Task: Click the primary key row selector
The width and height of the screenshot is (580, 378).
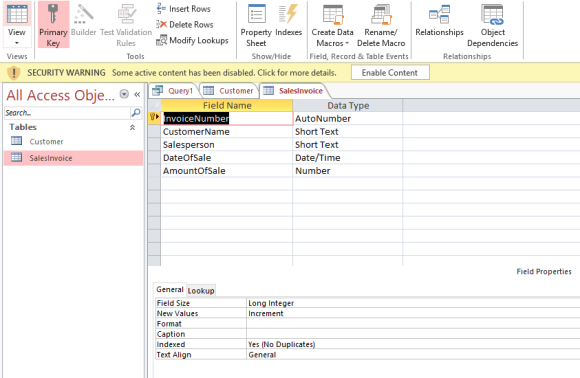Action: [x=154, y=118]
